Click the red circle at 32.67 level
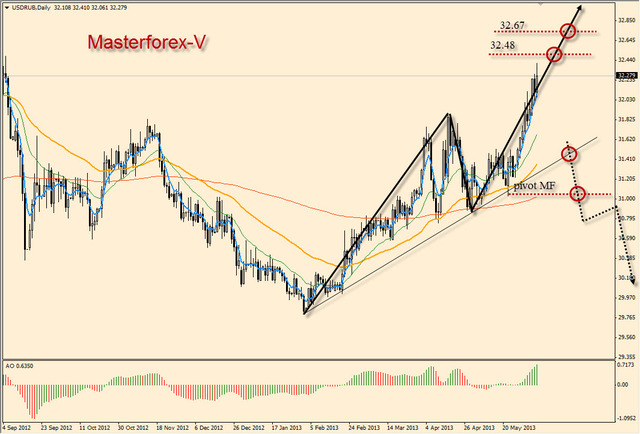Screen dimensions: 640x434 [568, 31]
